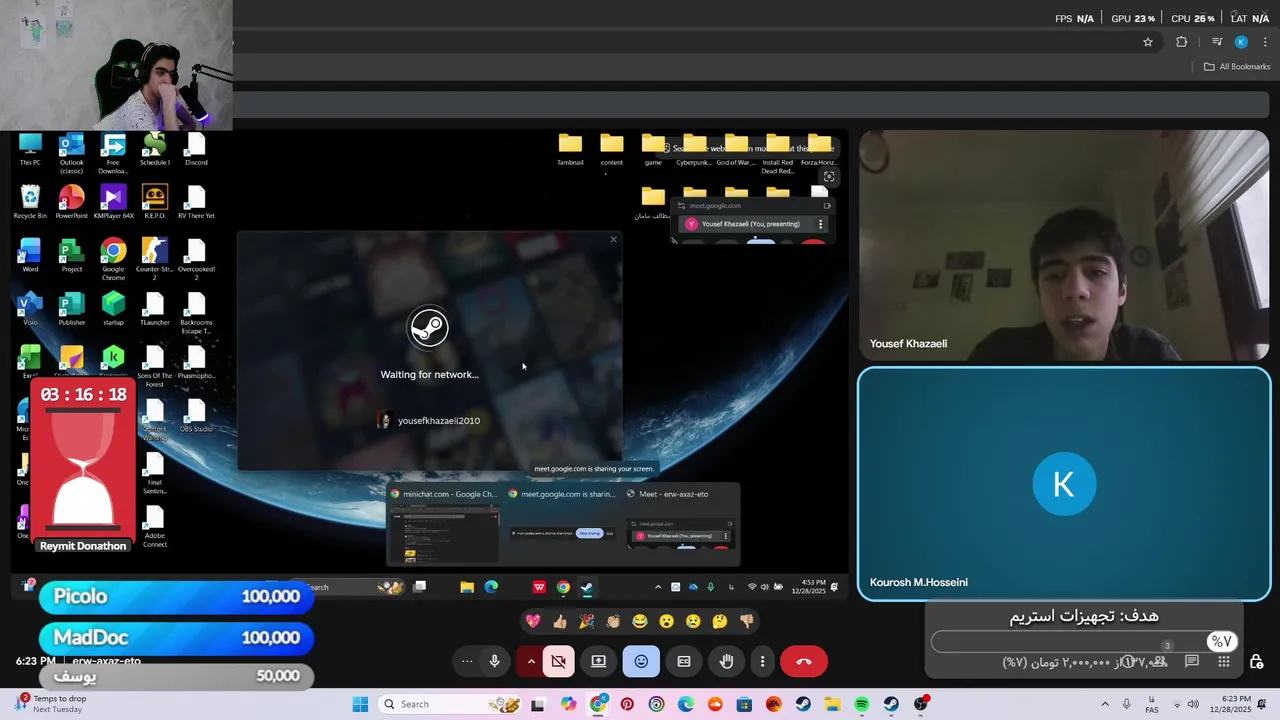The width and height of the screenshot is (1280, 720).
Task: Send the sad face reaction
Action: (x=693, y=621)
